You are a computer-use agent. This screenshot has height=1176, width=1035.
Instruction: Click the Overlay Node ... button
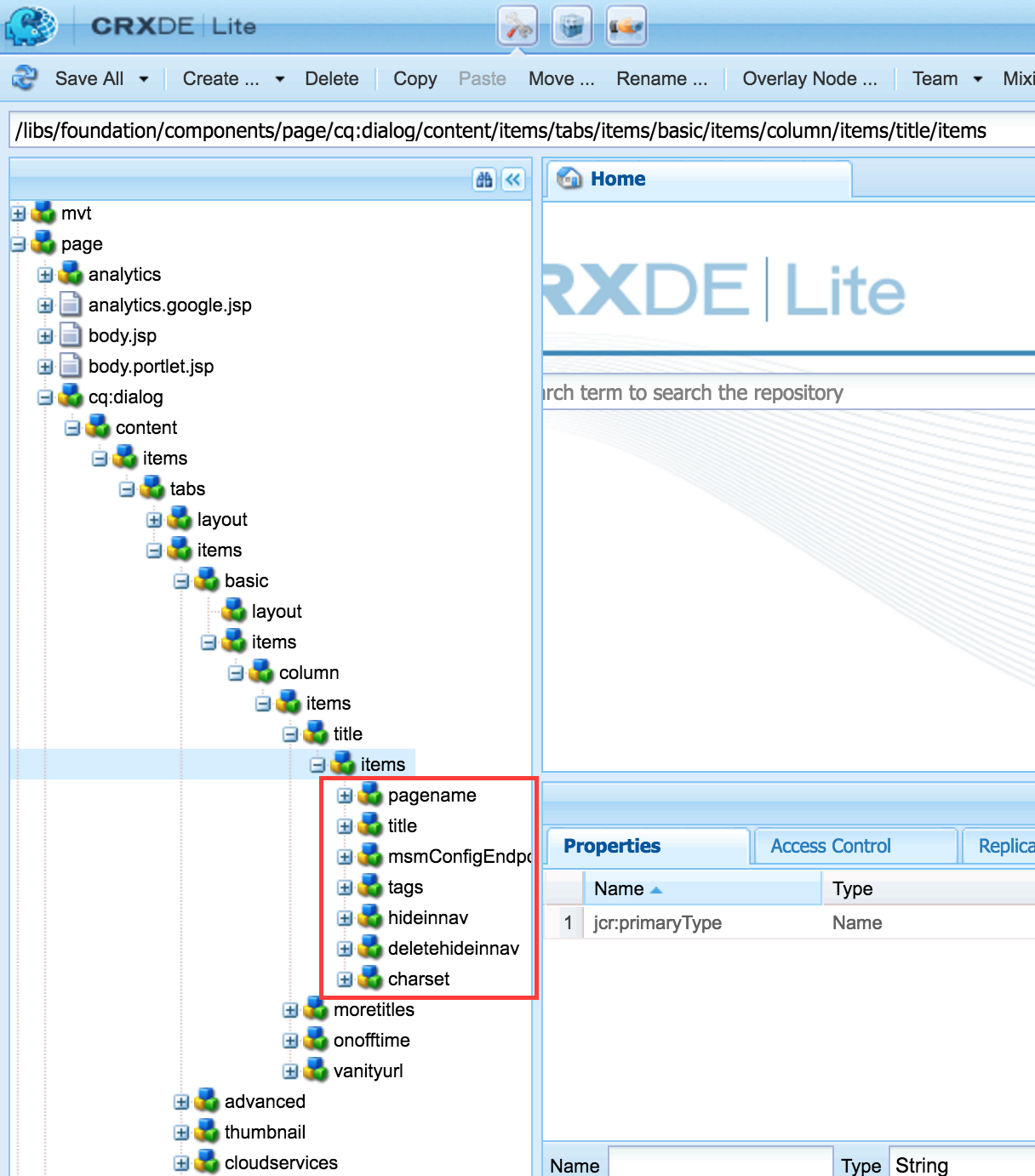(x=809, y=78)
